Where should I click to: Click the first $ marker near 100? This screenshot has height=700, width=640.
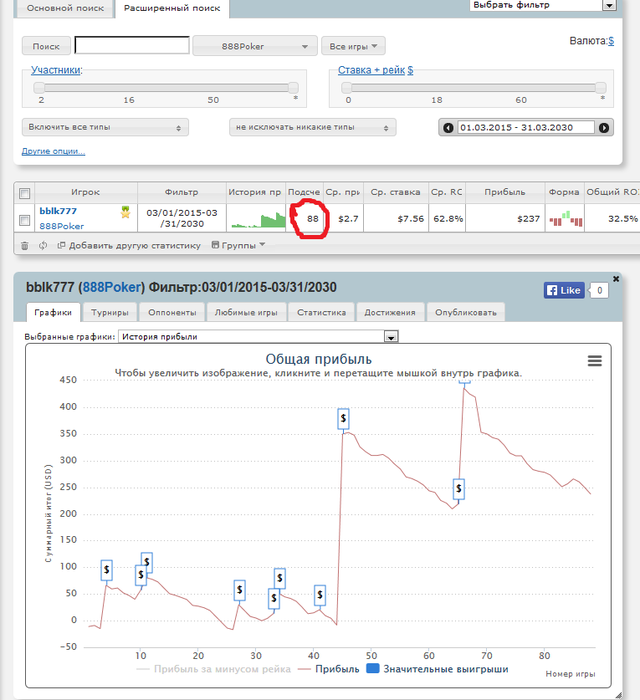click(x=106, y=570)
